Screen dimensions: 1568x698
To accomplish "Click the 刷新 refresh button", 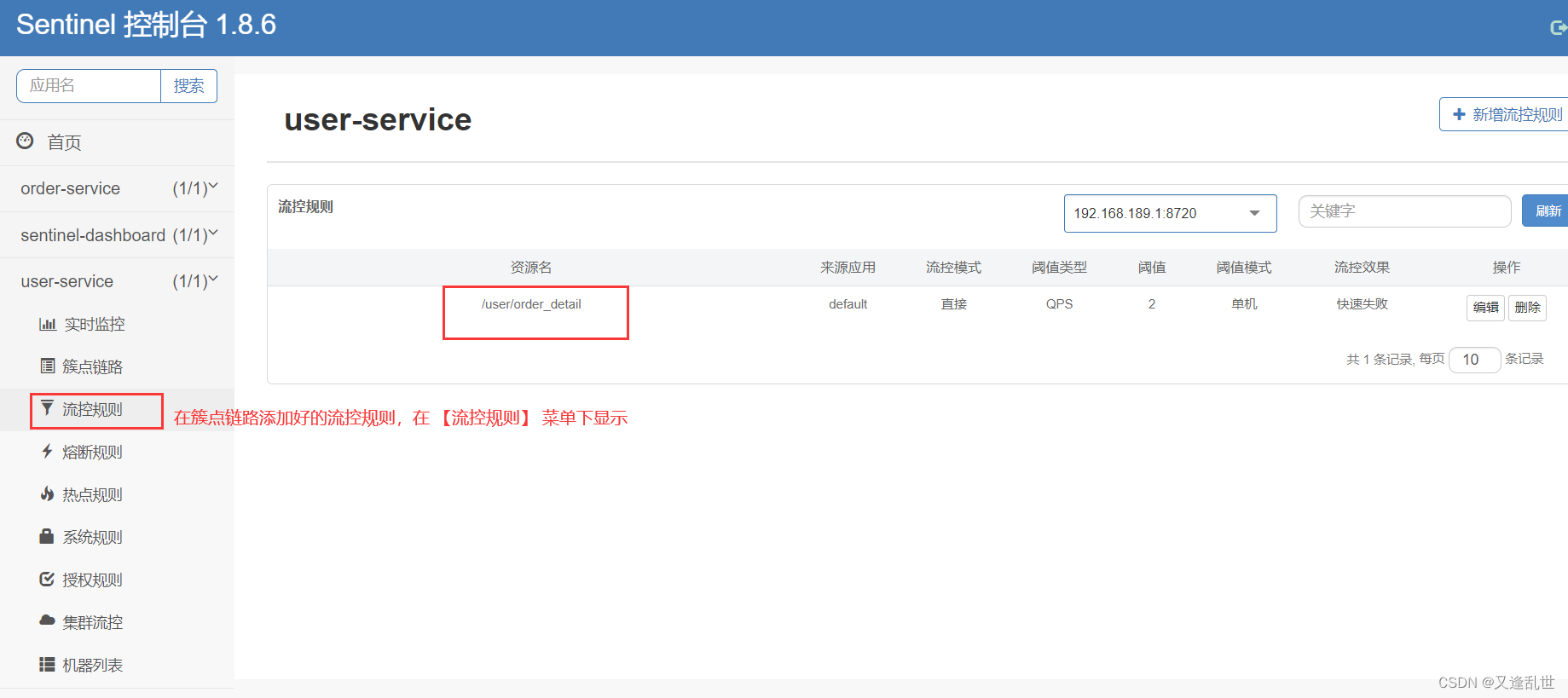I will coord(1547,211).
